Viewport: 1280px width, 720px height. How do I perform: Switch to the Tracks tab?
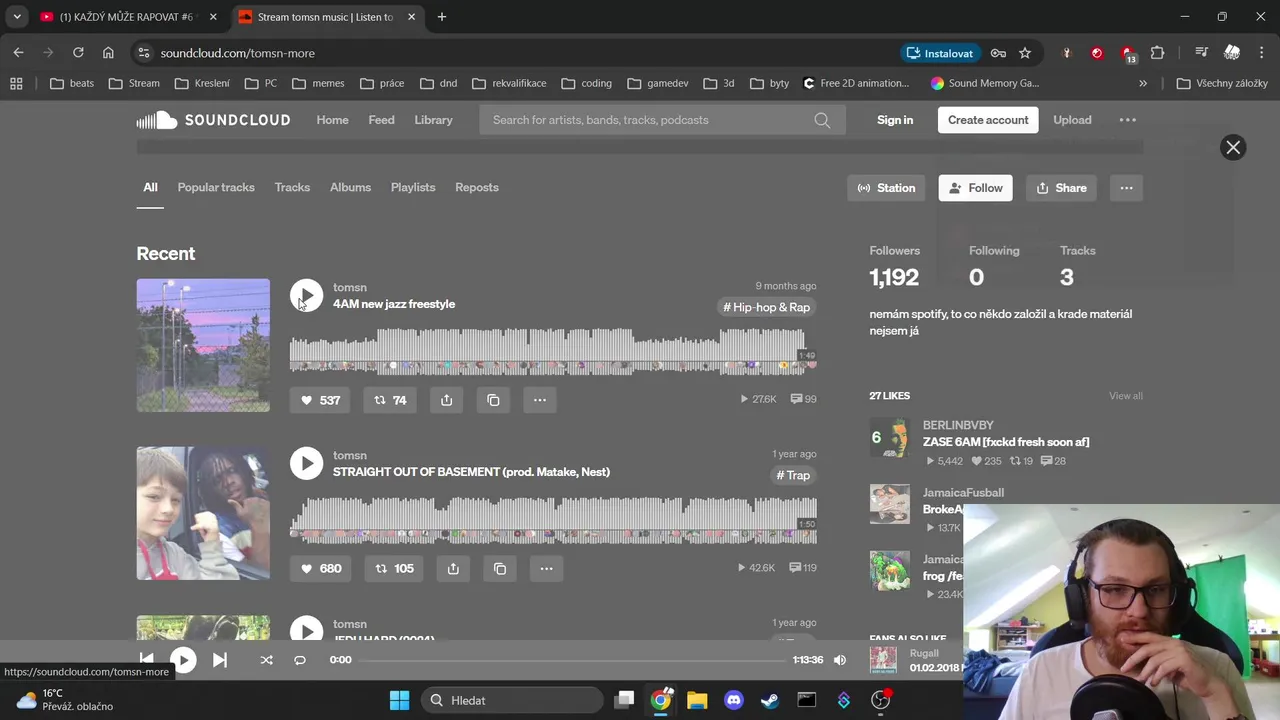pos(292,187)
